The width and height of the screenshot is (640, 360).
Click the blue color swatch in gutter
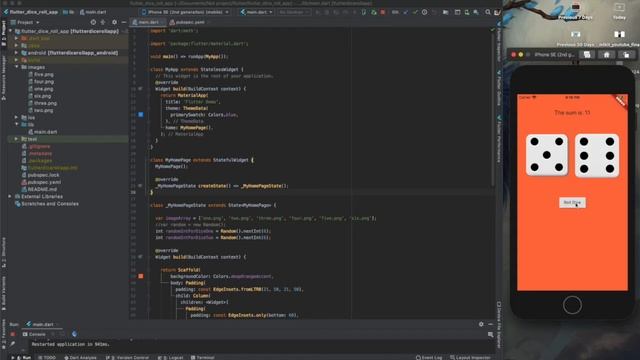[141, 115]
